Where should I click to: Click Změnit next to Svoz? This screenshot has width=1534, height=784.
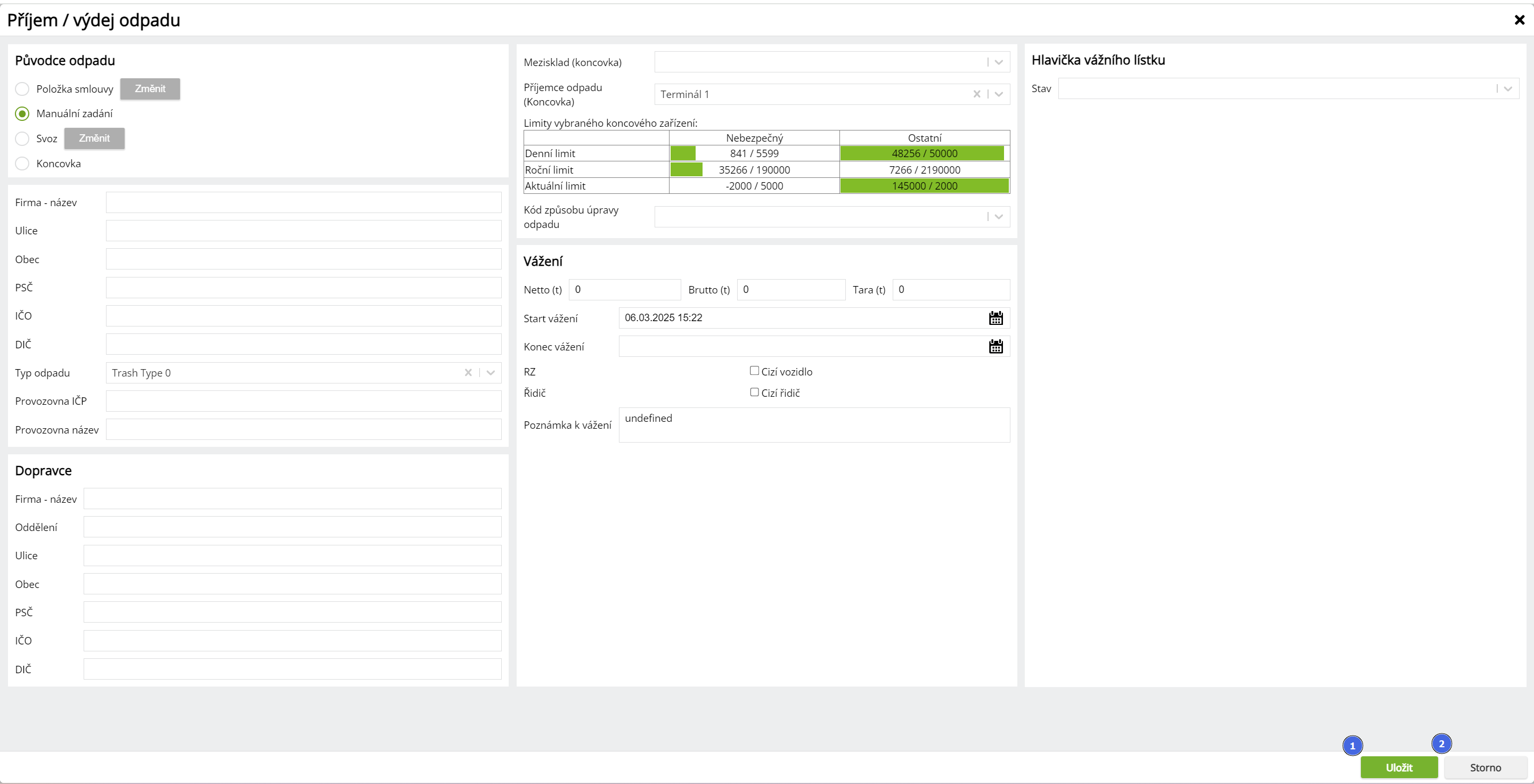point(94,138)
